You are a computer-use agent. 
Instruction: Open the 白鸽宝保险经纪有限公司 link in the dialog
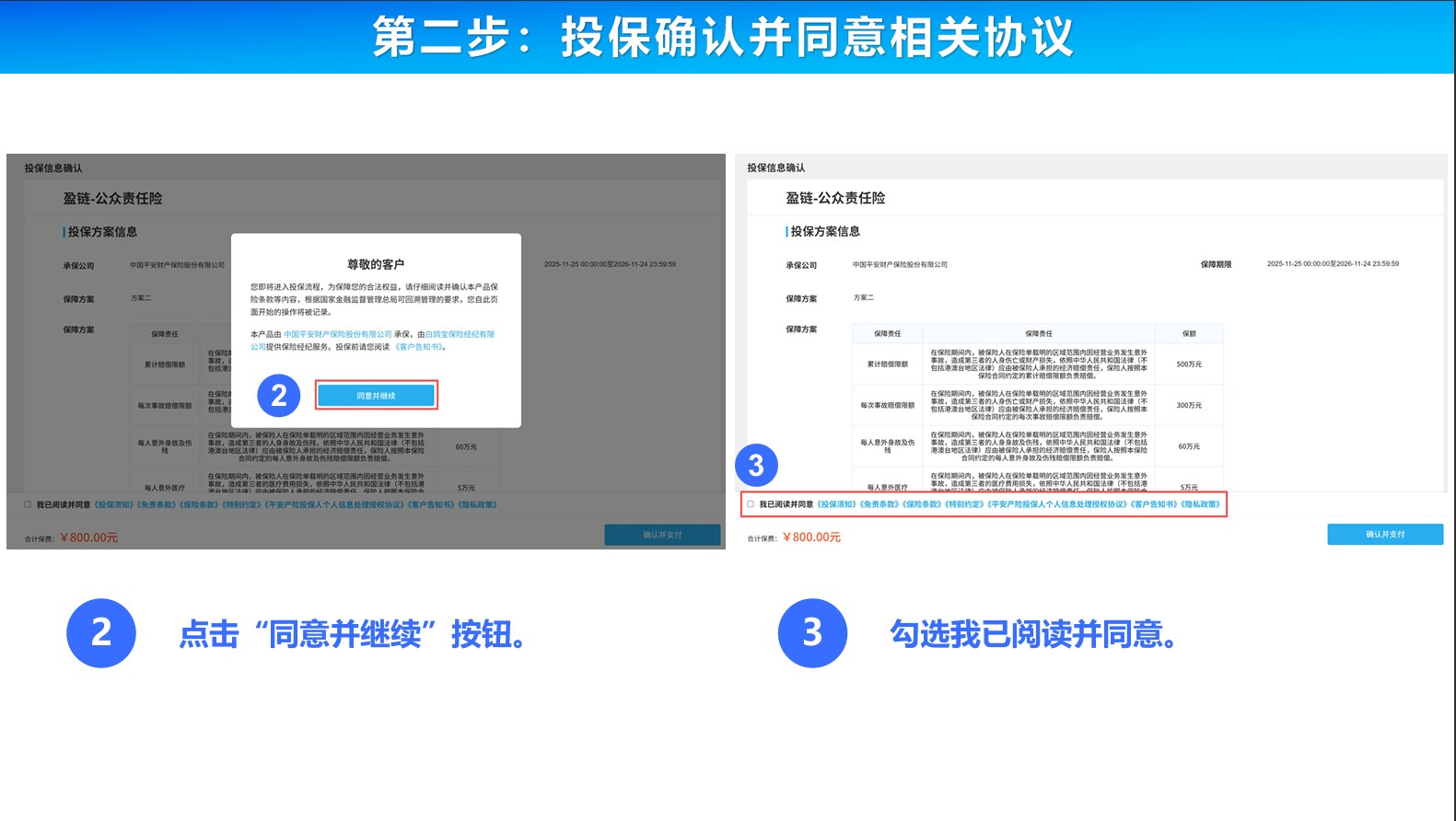click(x=460, y=334)
